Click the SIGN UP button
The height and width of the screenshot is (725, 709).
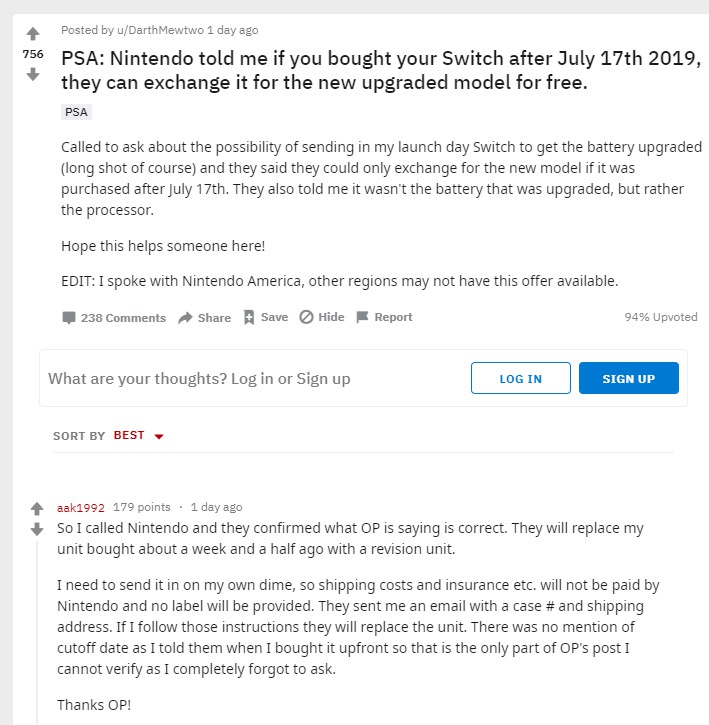[x=628, y=379]
